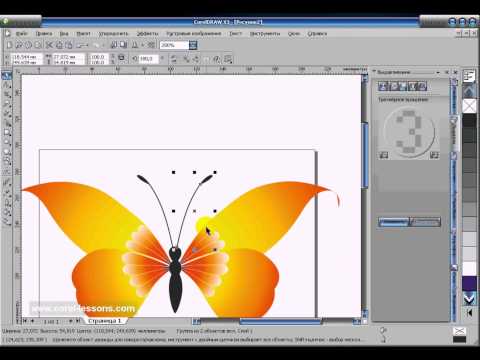The image size is (480, 360).
Task: Select the Crop tool
Action: pyautogui.click(x=6, y=95)
